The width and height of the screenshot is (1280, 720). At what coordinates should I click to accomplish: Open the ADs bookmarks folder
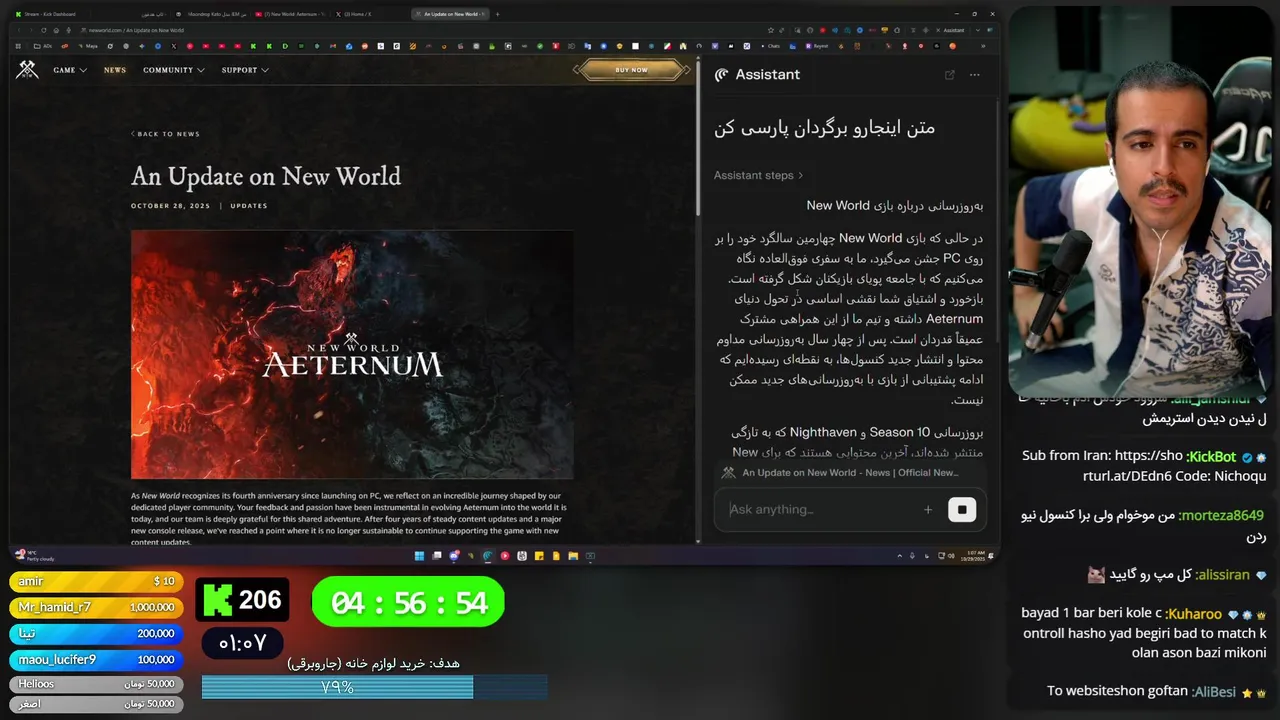pos(43,46)
